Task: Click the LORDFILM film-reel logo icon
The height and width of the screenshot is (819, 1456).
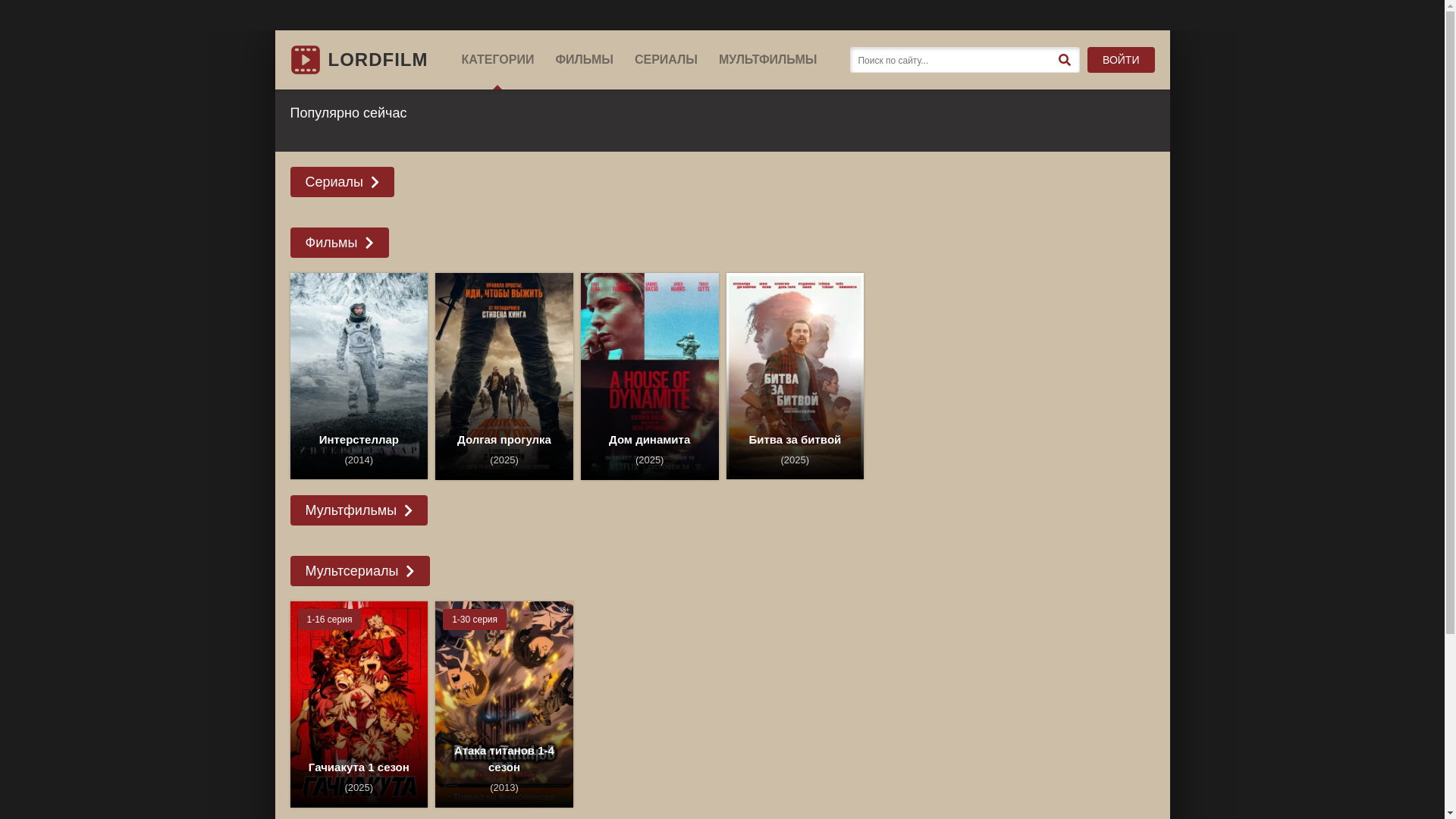Action: tap(305, 60)
